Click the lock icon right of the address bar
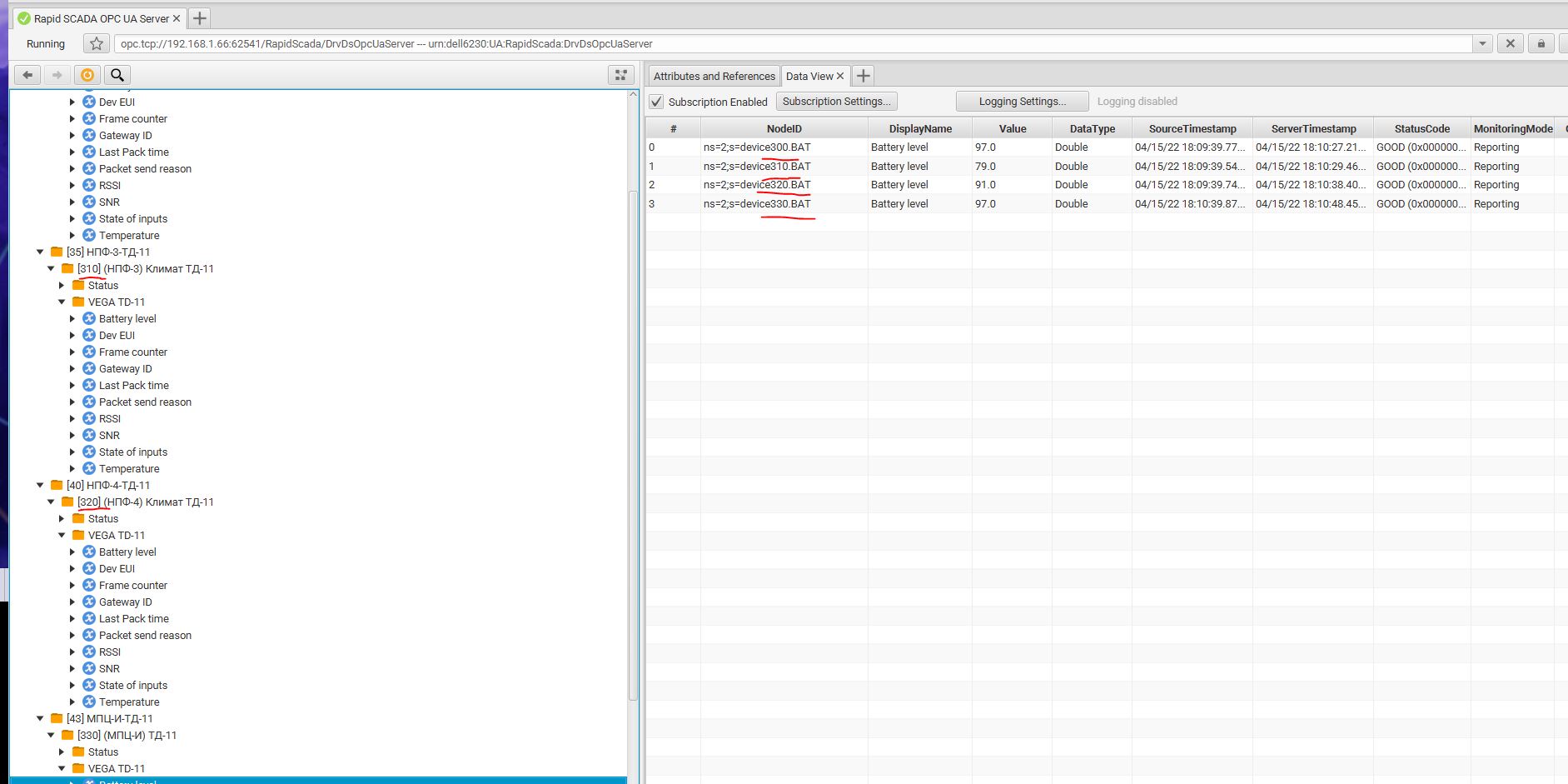Screen dimensions: 1568x784 [x=1541, y=44]
